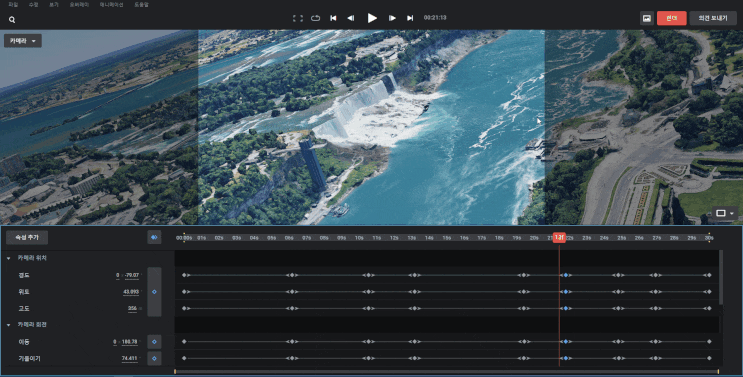
Task: Click the 25s mark on the timeline ruler
Action: pyautogui.click(x=622, y=238)
